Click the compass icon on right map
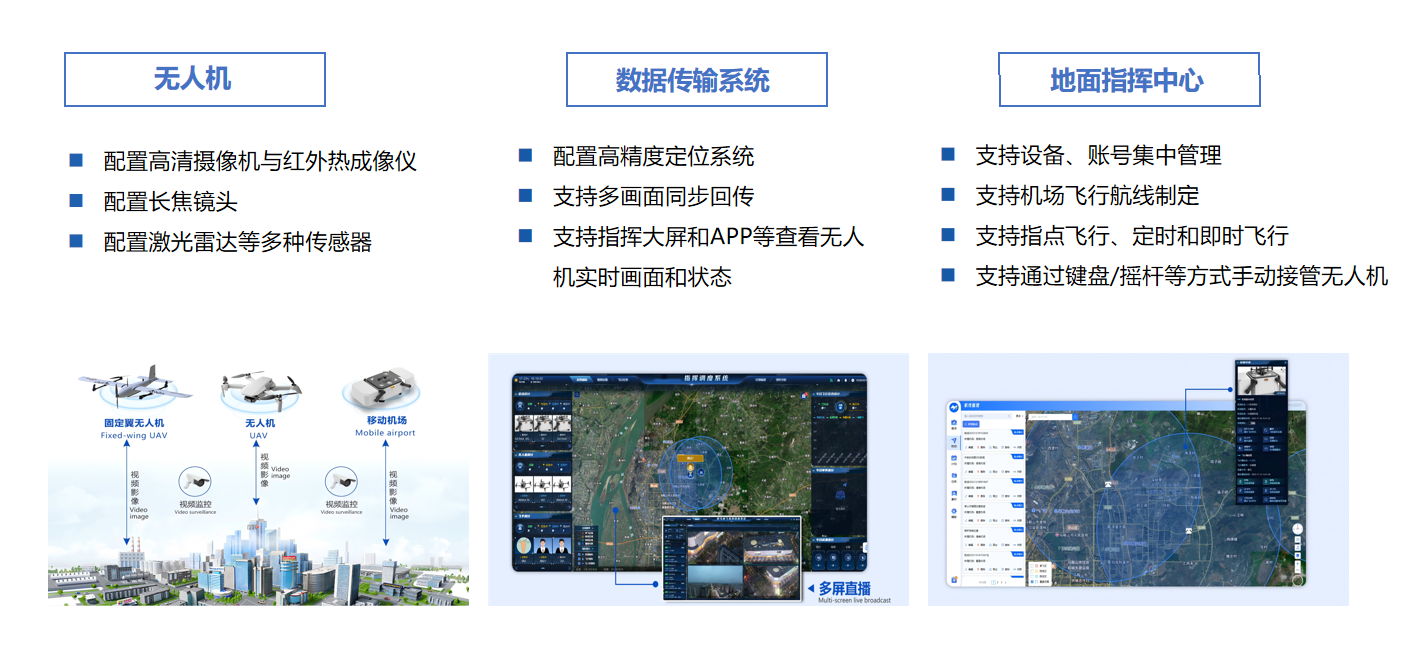The image size is (1428, 648). click(x=1297, y=529)
